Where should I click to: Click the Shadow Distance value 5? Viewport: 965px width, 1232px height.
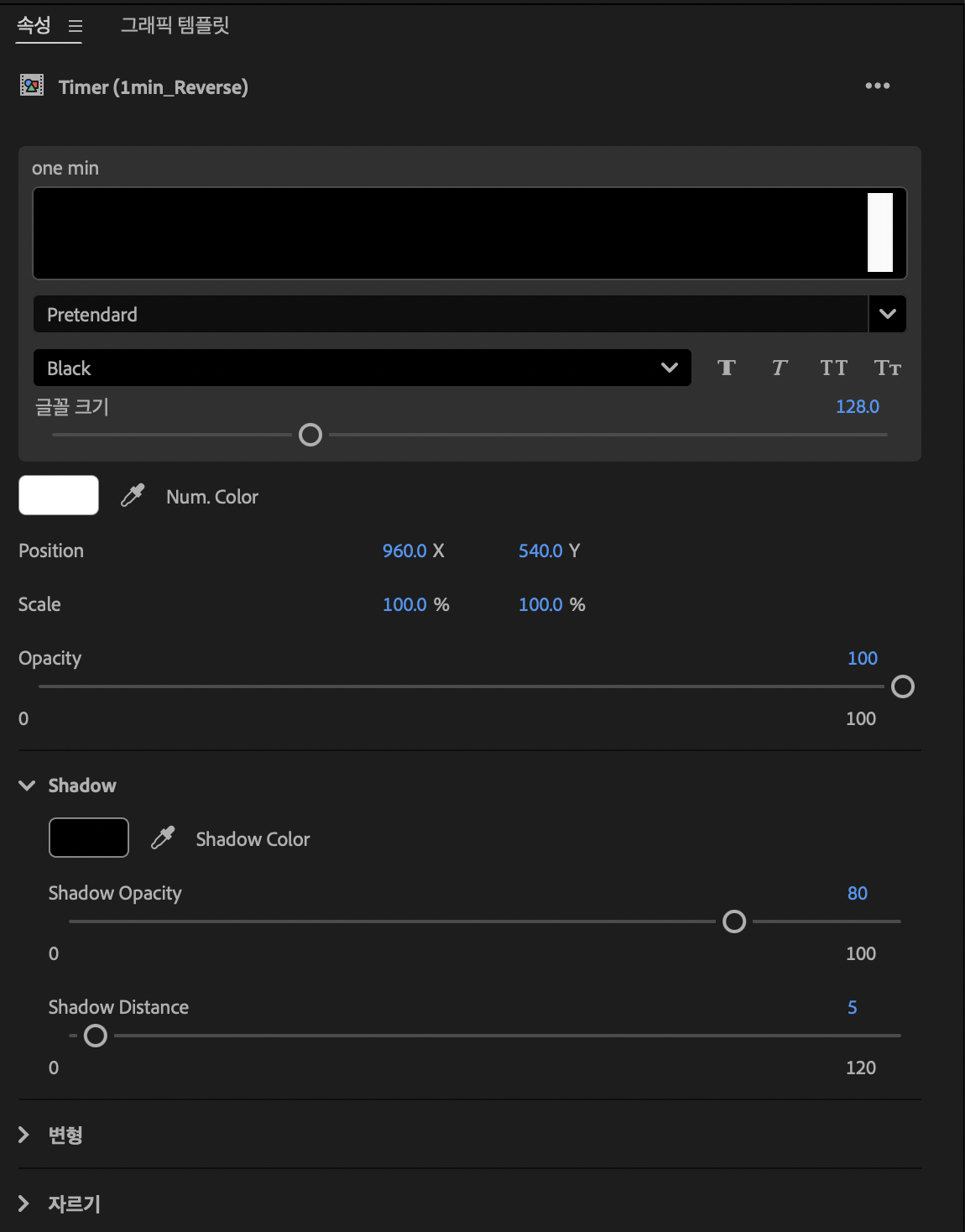pyautogui.click(x=853, y=1007)
